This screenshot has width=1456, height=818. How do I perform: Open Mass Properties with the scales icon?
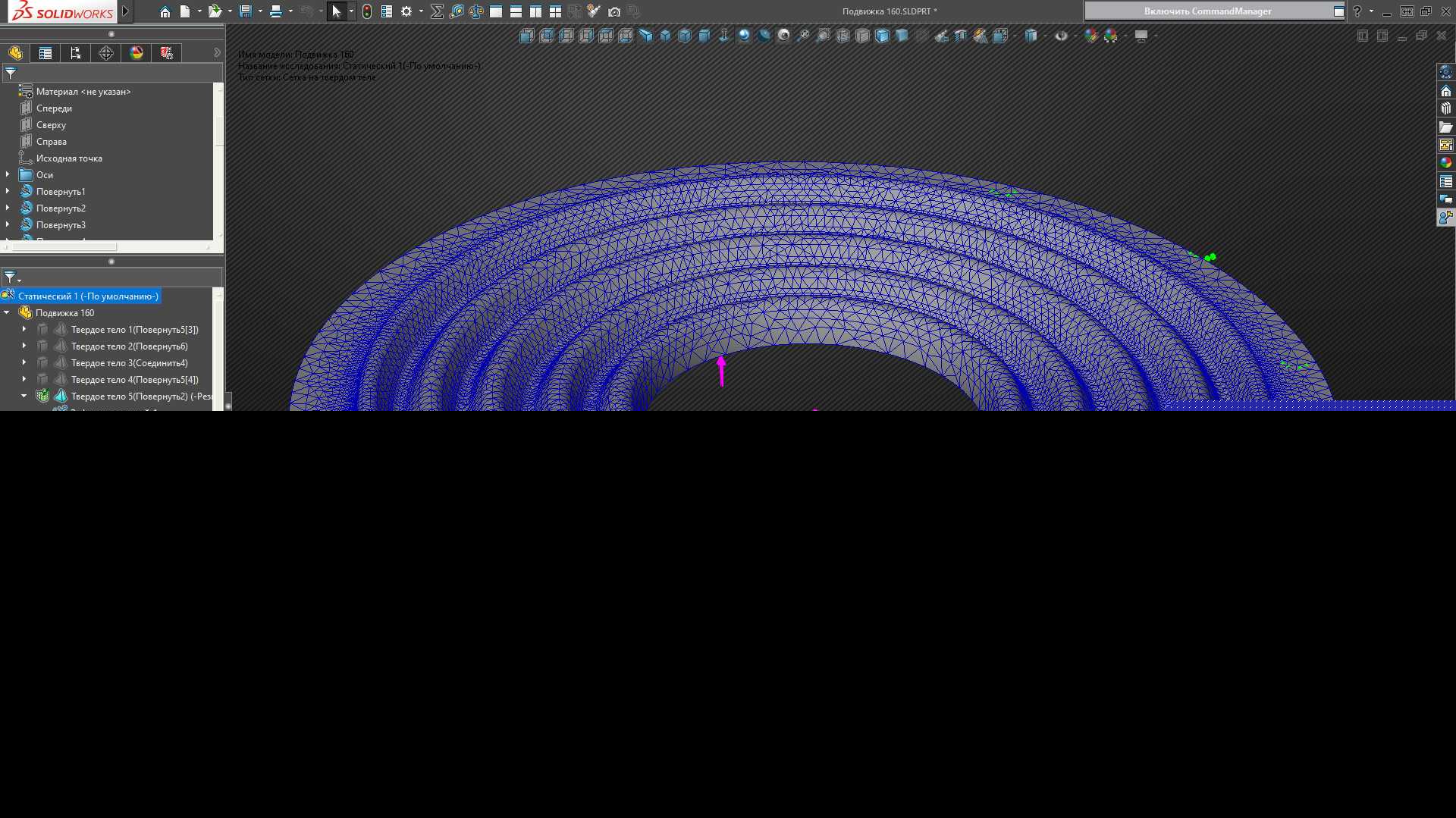click(x=476, y=11)
